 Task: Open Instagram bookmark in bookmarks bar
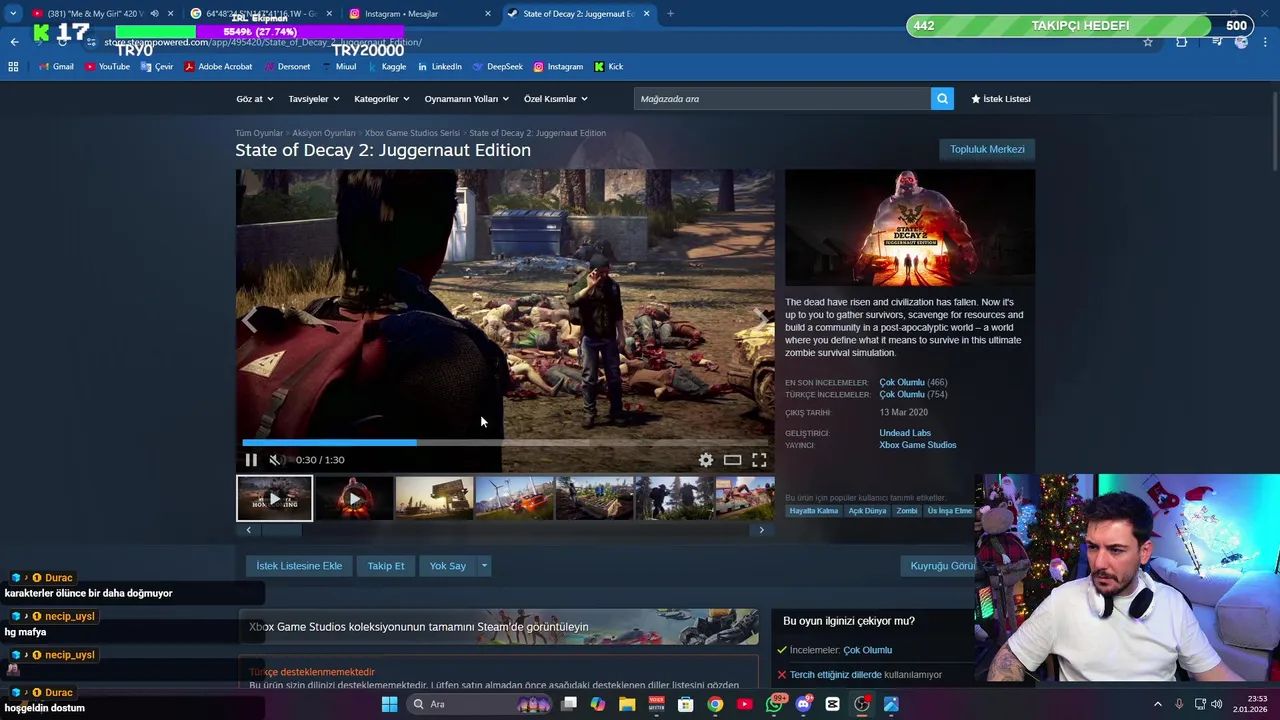coord(558,67)
